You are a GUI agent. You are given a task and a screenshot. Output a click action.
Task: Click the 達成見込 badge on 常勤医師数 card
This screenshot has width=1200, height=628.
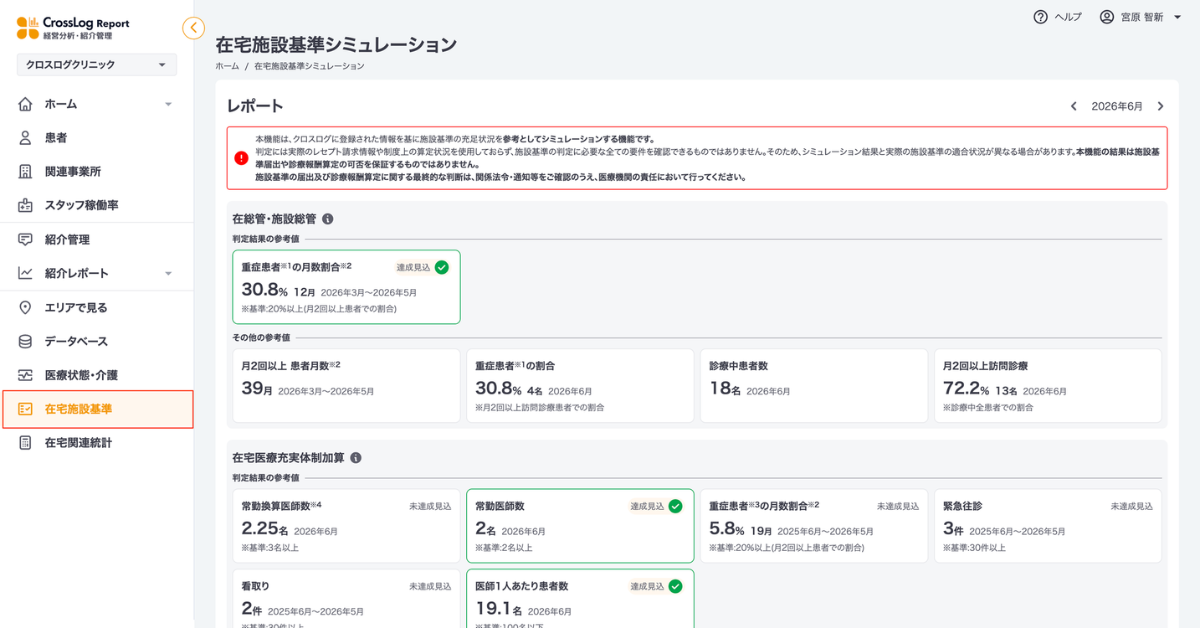pyautogui.click(x=648, y=506)
